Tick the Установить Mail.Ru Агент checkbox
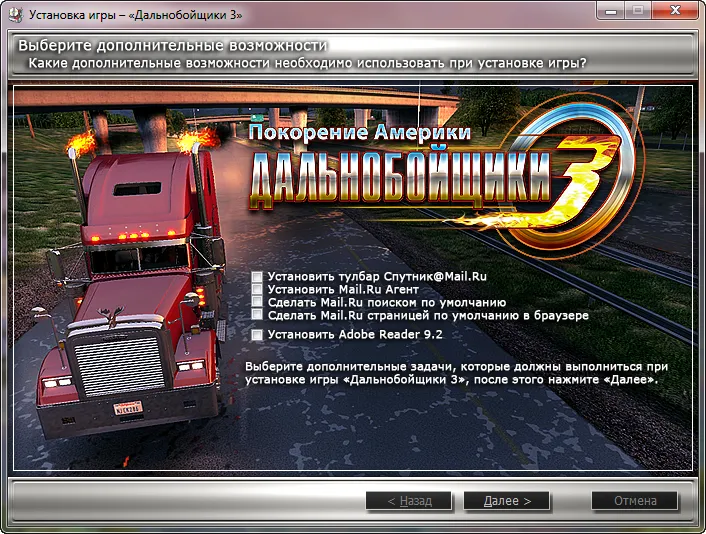Screen dimensions: 706x534 click(258, 289)
